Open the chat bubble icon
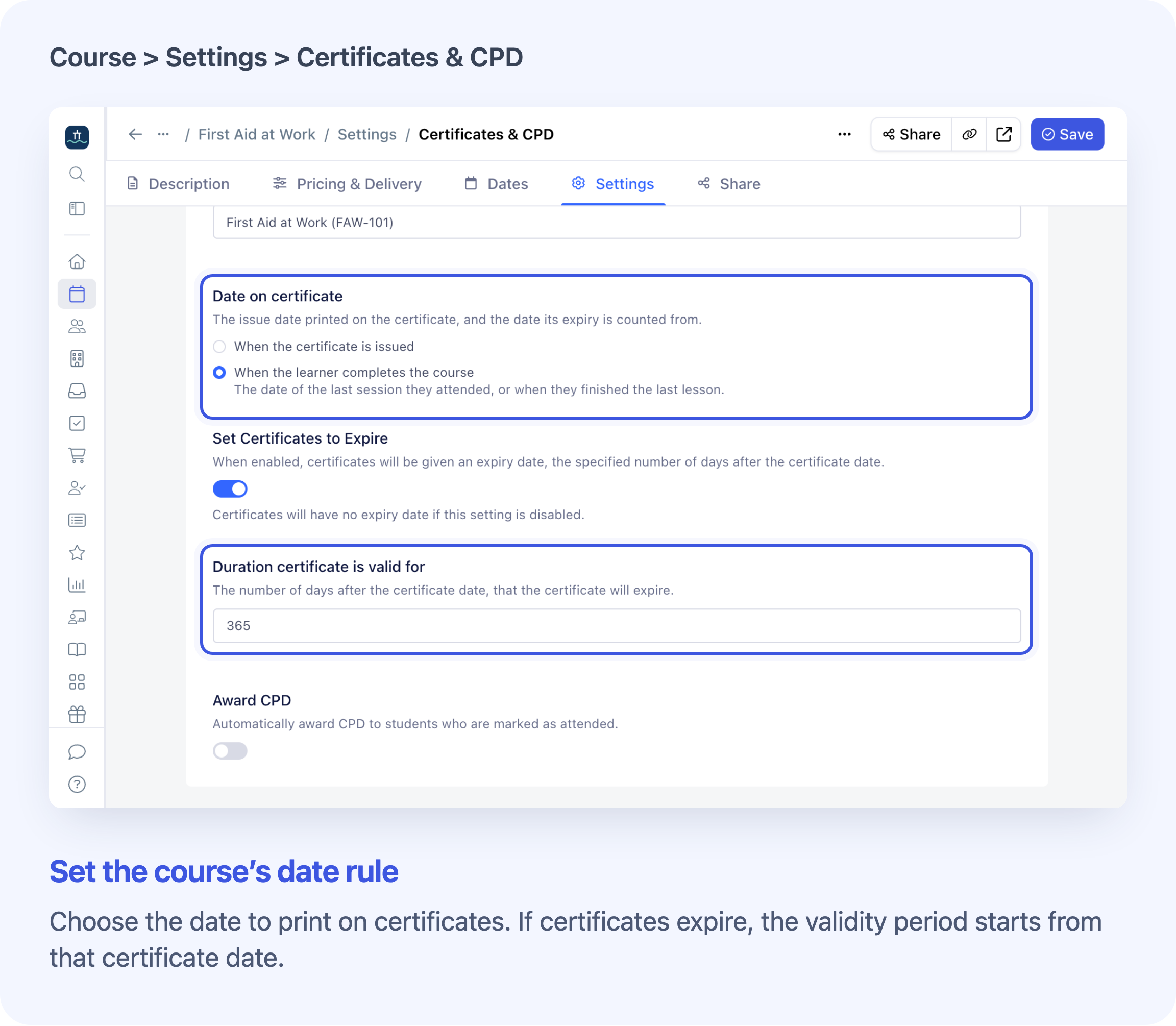Image resolution: width=1176 pixels, height=1026 pixels. coord(77,752)
